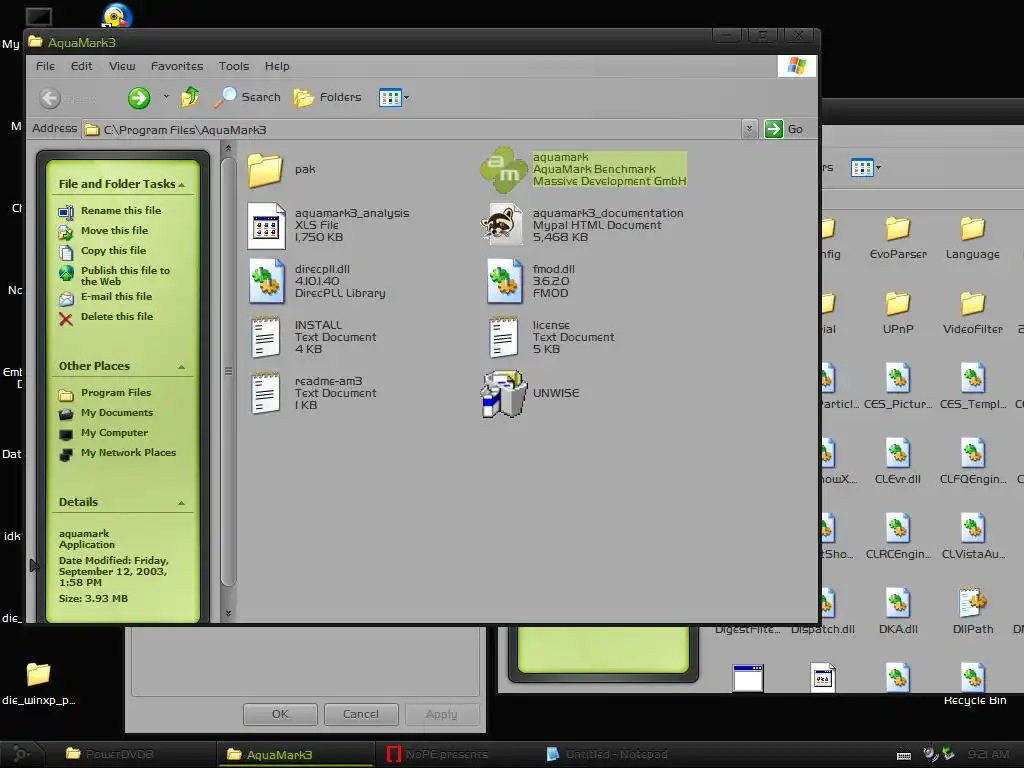Click the Cancel button in dialog

[x=361, y=714]
